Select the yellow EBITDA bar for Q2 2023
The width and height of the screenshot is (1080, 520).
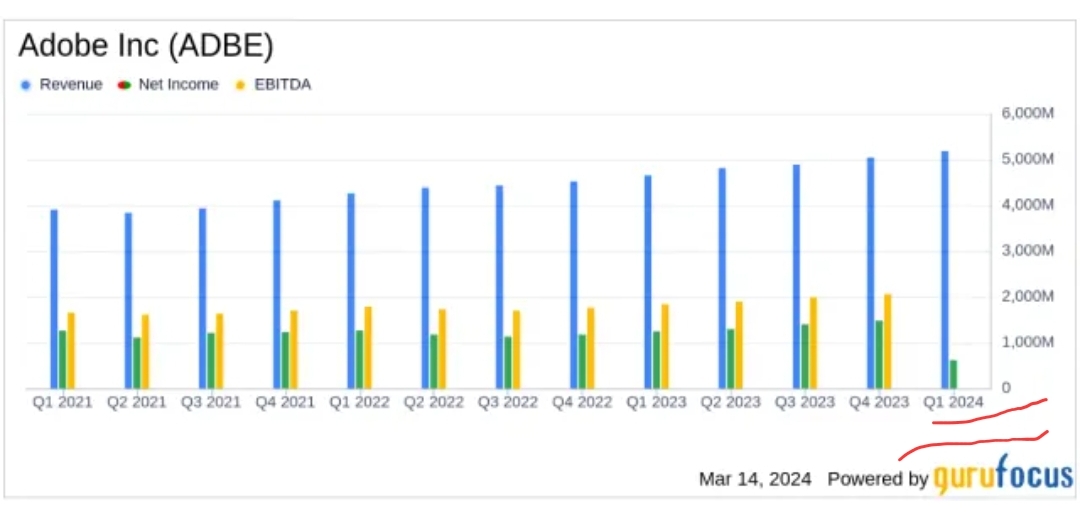[x=739, y=345]
